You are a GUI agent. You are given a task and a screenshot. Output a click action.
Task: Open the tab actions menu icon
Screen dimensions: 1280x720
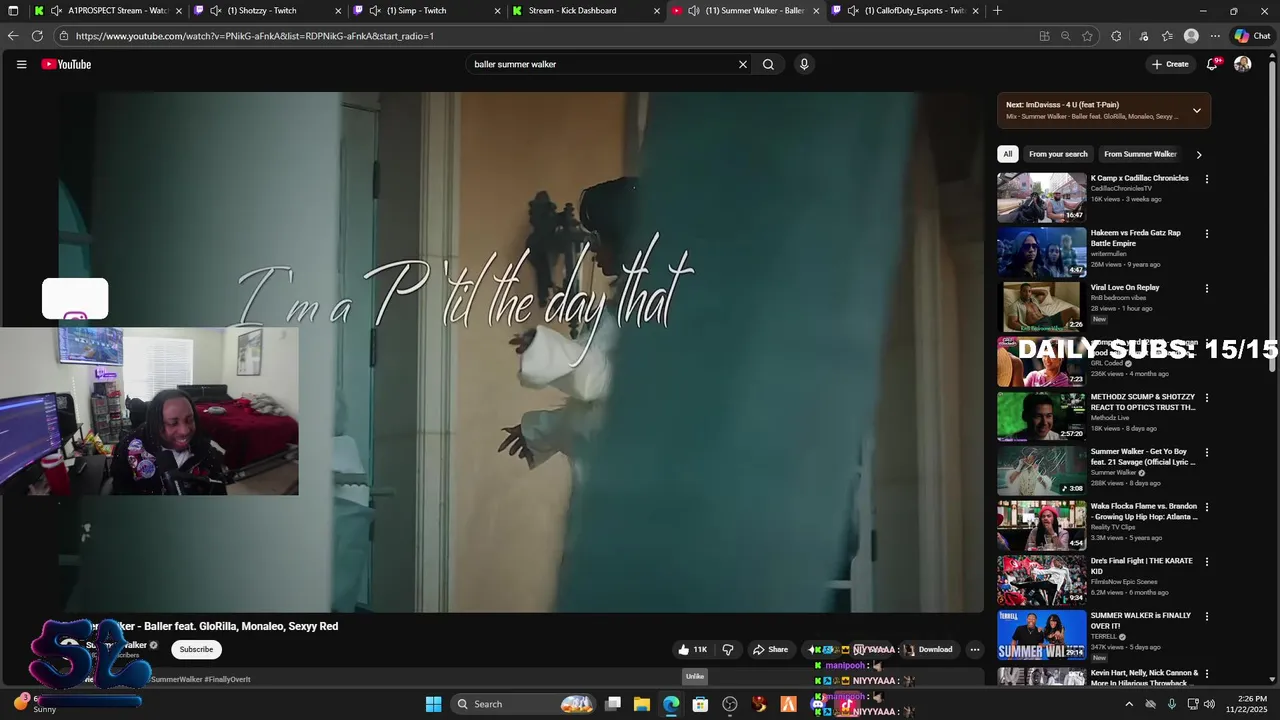click(13, 11)
